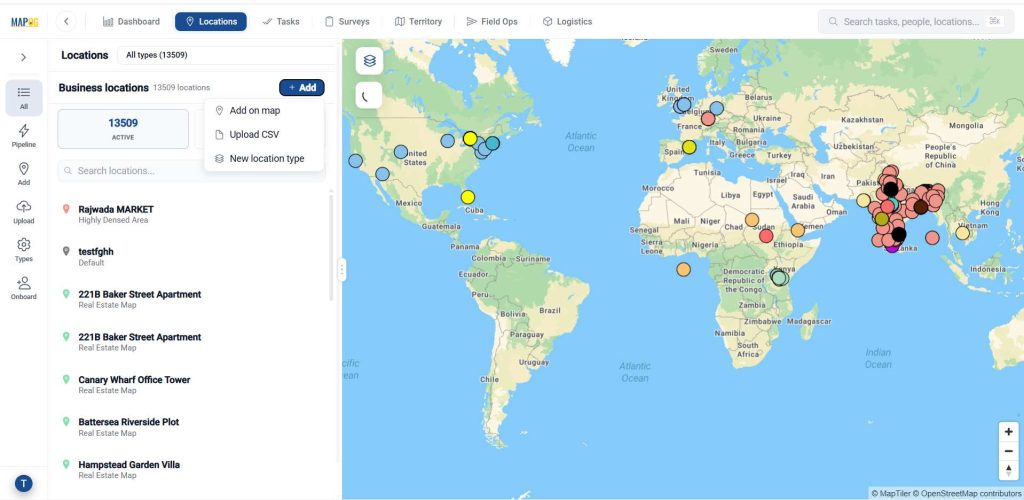Select the testfghh location
The width and height of the screenshot is (1024, 500).
189,257
